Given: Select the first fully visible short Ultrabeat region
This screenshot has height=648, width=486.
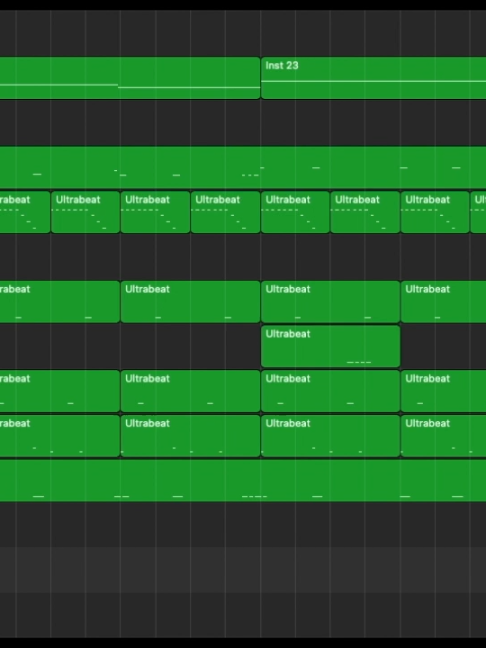Looking at the screenshot, I should coord(86,212).
